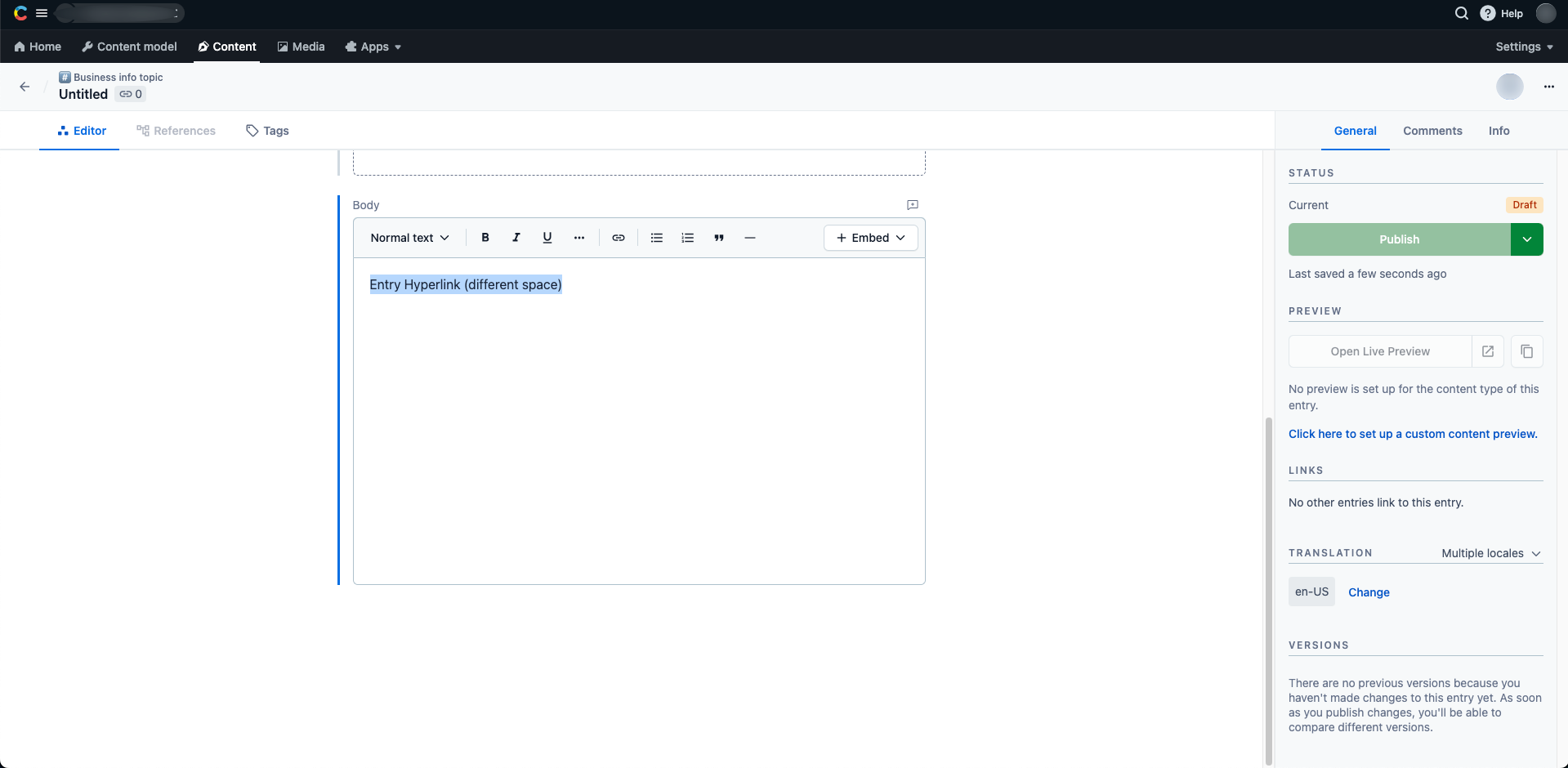The width and height of the screenshot is (1568, 768).
Task: Copy the preview URL icon
Action: pyautogui.click(x=1527, y=351)
